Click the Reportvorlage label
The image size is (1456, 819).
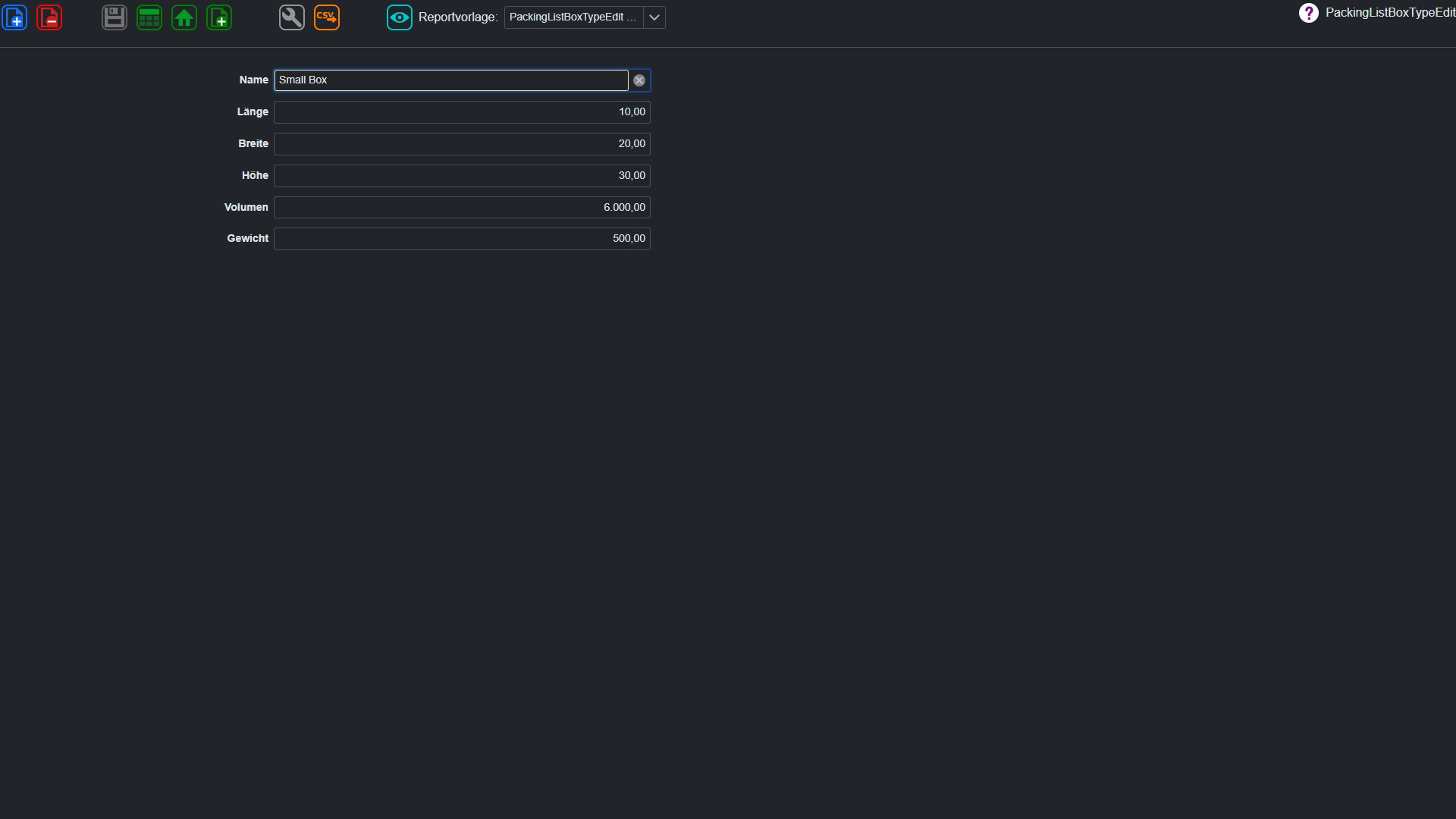[458, 17]
